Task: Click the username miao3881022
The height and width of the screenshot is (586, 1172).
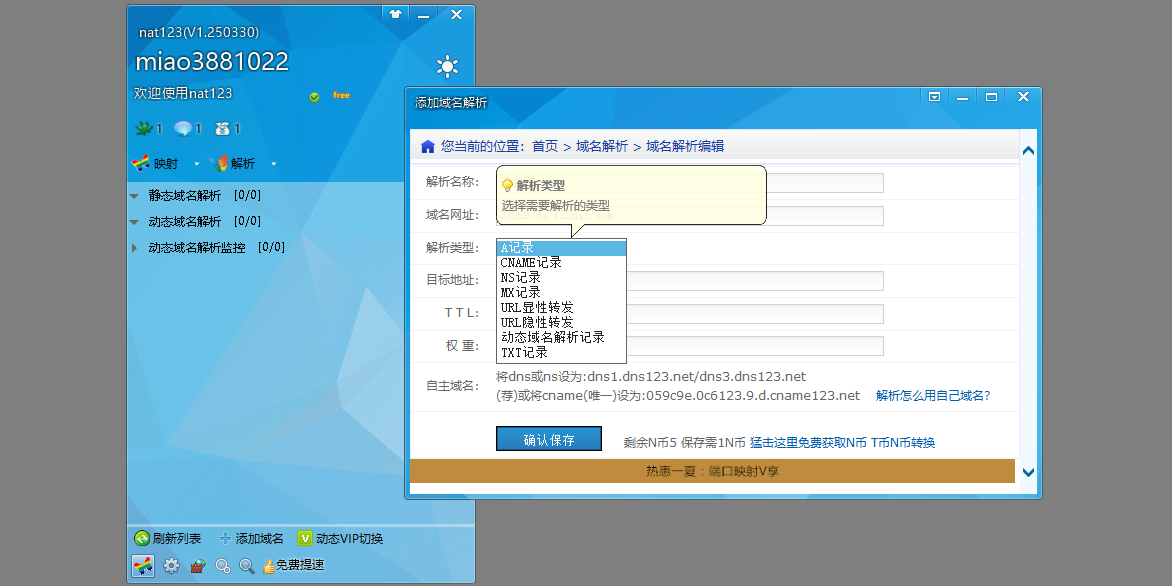Action: pyautogui.click(x=212, y=61)
